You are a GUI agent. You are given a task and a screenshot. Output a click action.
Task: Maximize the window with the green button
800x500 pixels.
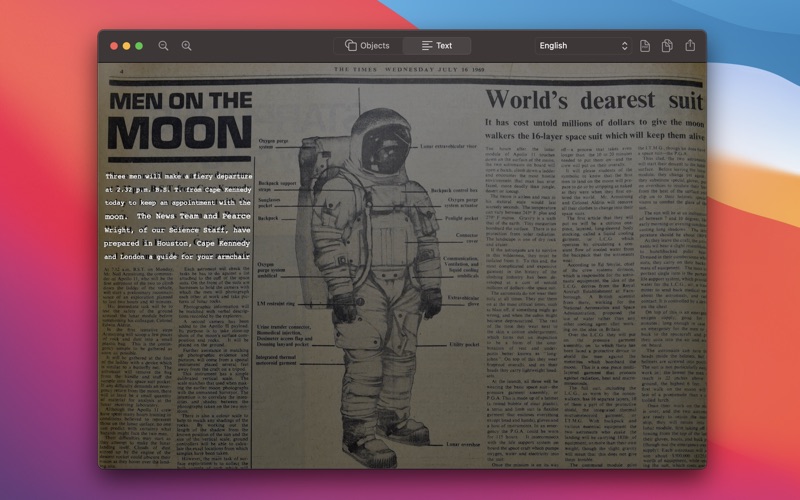(x=139, y=46)
